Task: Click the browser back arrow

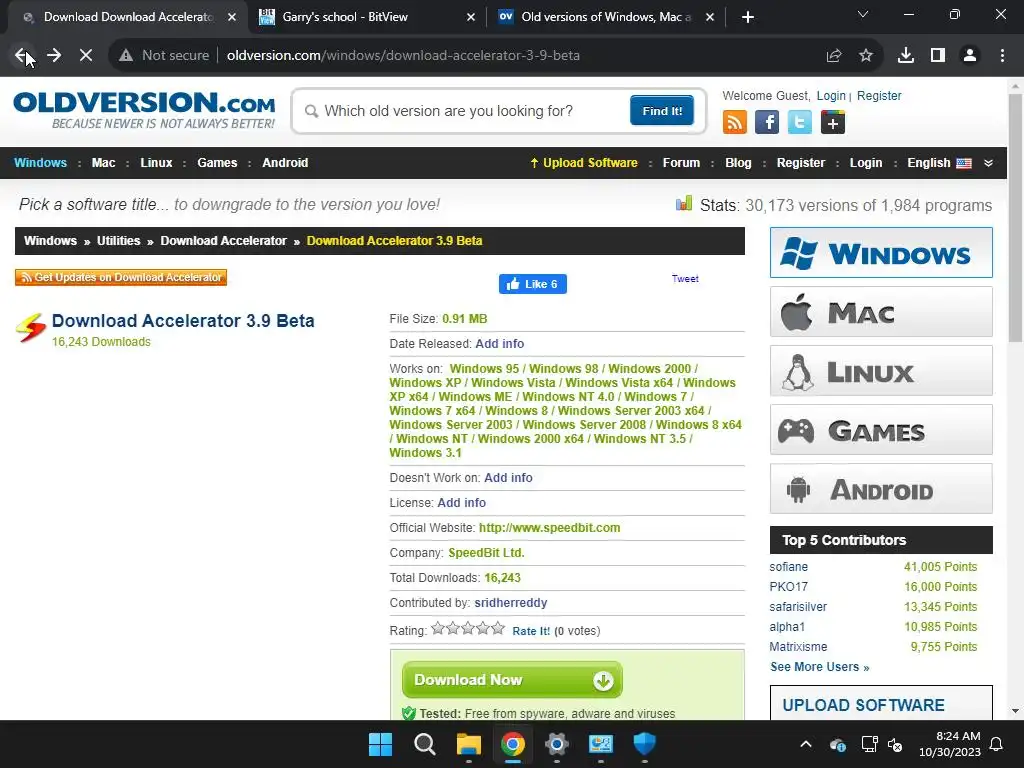Action: pos(22,56)
